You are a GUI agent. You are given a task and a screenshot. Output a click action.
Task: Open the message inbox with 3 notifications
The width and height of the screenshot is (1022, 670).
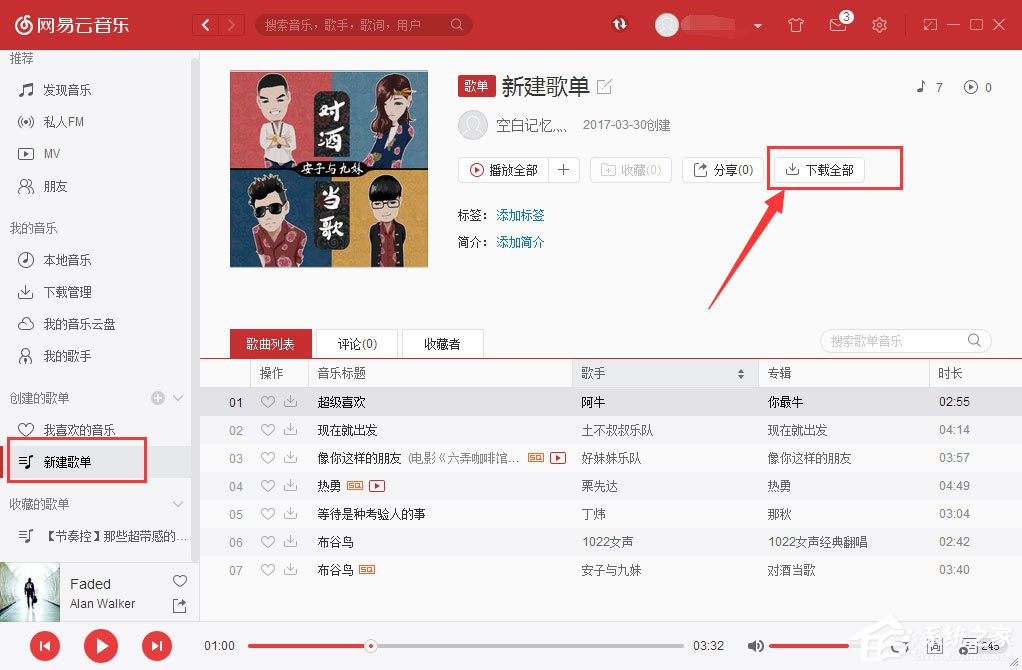[x=838, y=25]
